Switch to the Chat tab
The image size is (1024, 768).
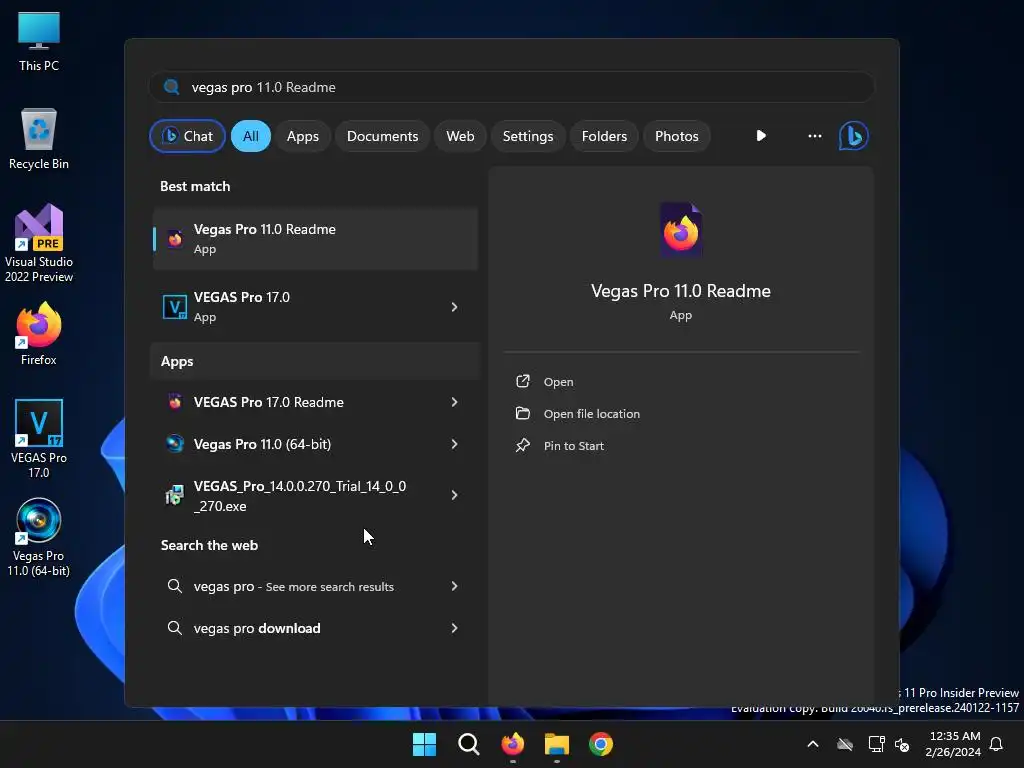click(187, 136)
